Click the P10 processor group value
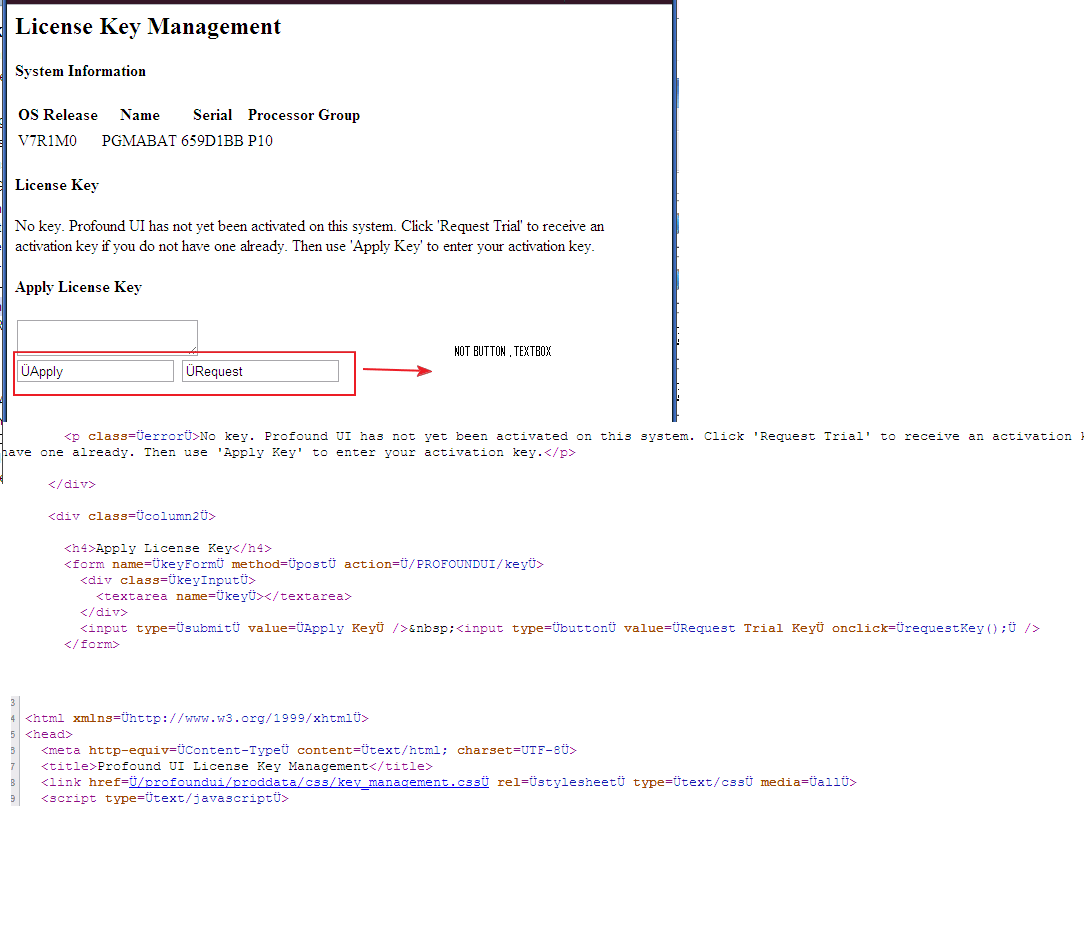The image size is (1084, 931). pyautogui.click(x=261, y=141)
